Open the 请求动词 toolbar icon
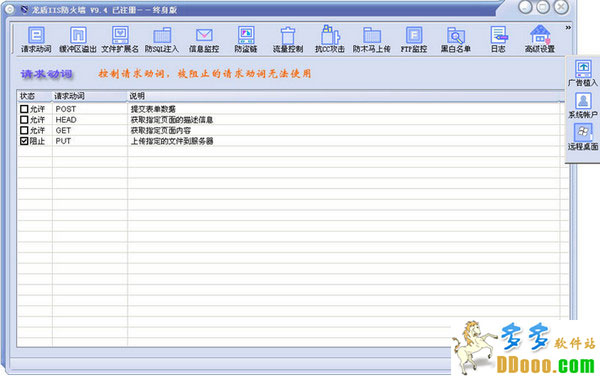The width and height of the screenshot is (600, 376). (x=36, y=39)
